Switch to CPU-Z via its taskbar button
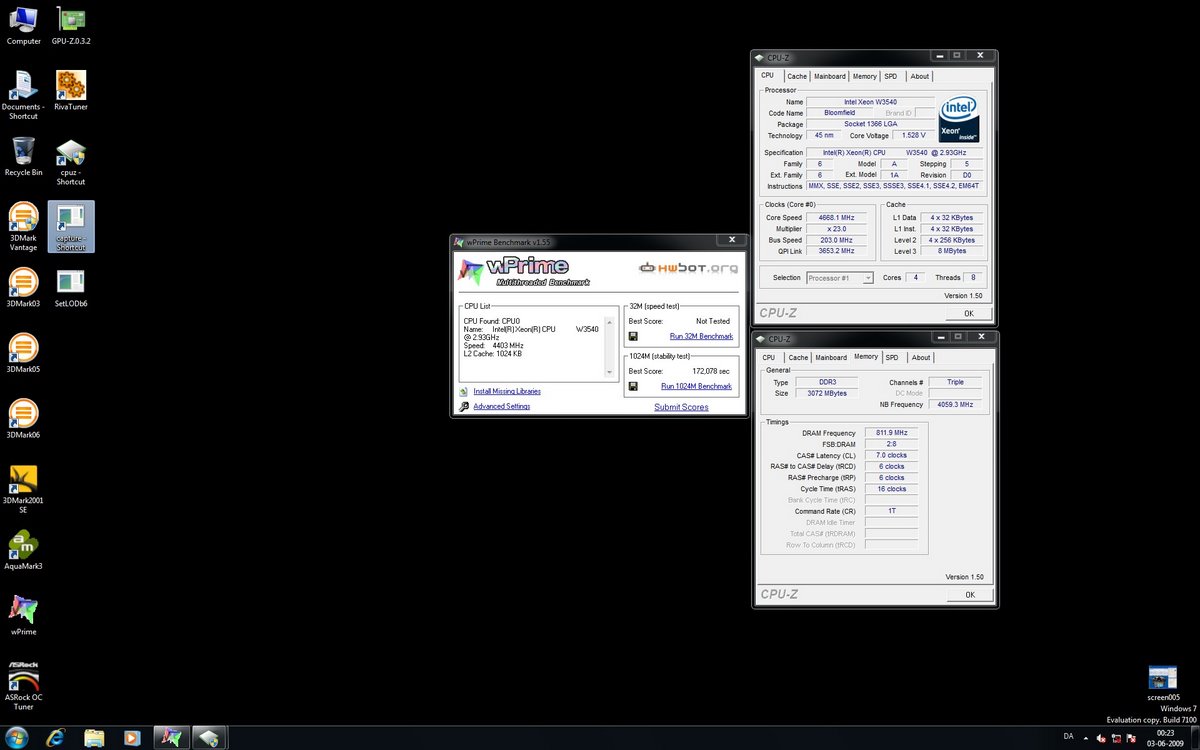The height and width of the screenshot is (750, 1200). click(209, 738)
